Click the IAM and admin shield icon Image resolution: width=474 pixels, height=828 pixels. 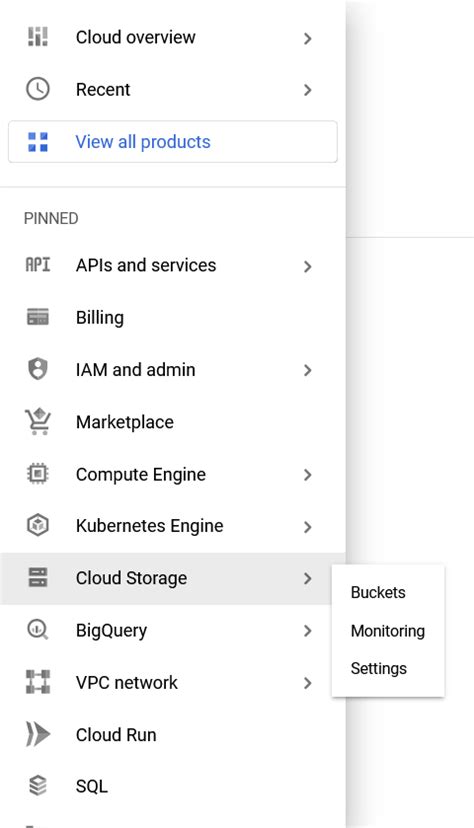(x=37, y=369)
